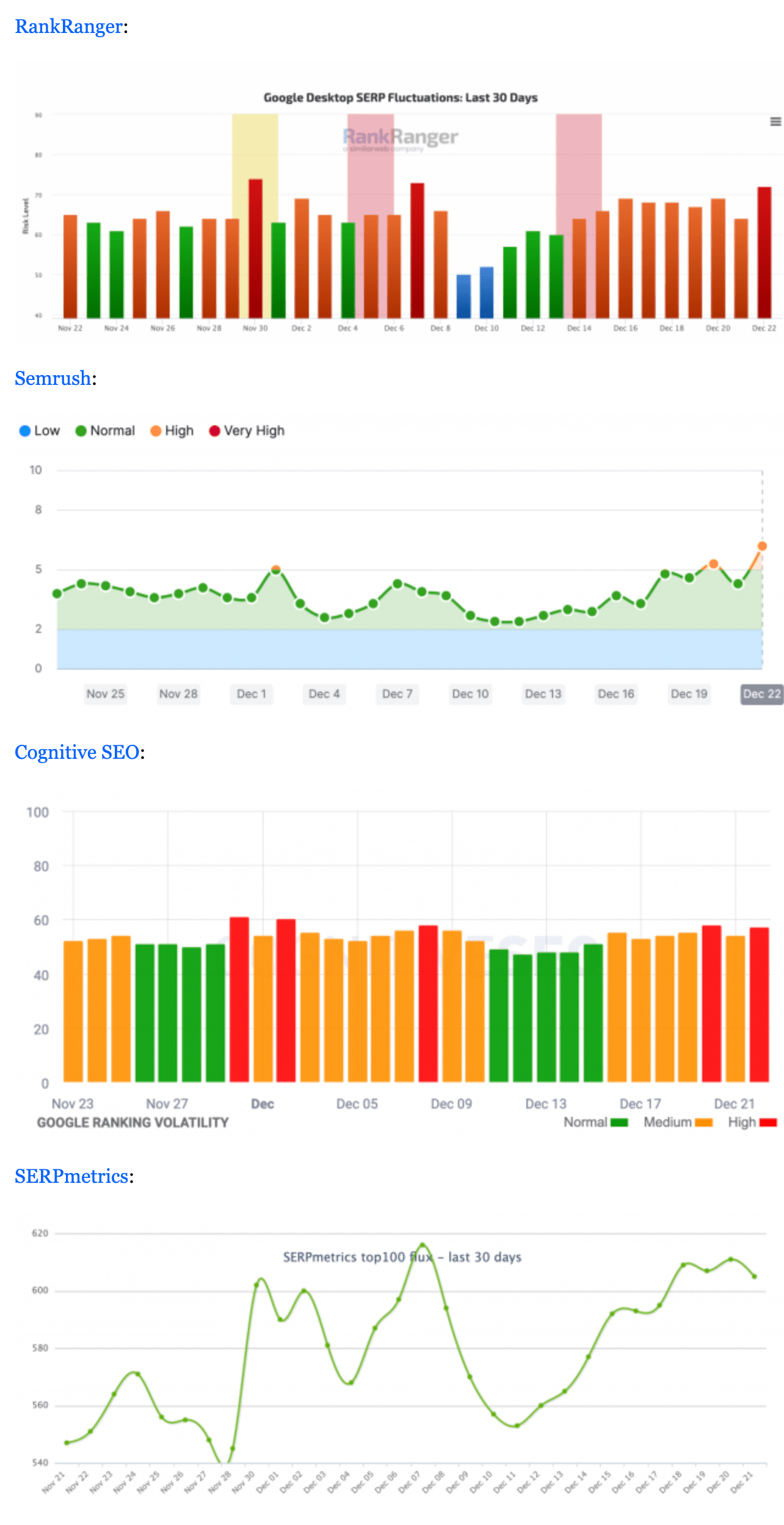The height and width of the screenshot is (1525, 784).
Task: Click the last data point in SERPmetrics chart
Action: click(755, 1276)
